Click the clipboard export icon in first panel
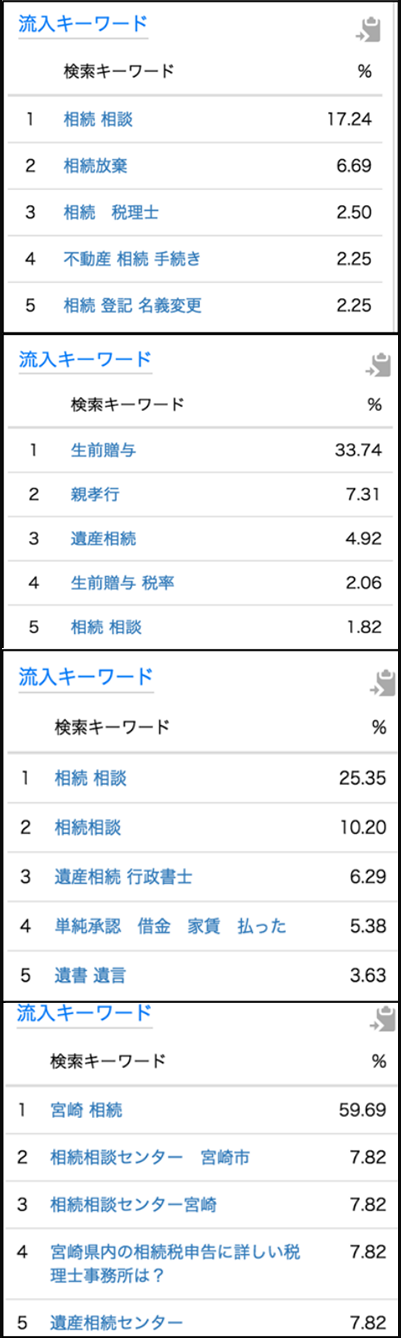Screen dimensions: 401x1338 (x=369, y=30)
